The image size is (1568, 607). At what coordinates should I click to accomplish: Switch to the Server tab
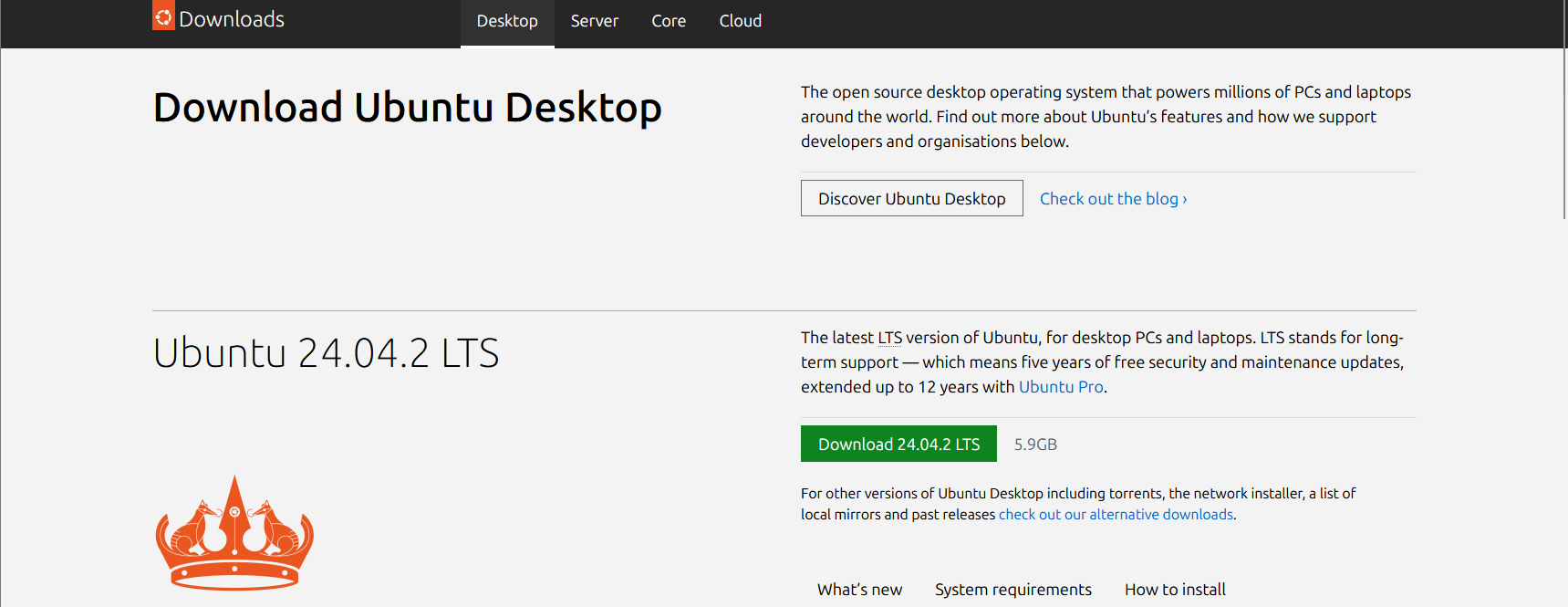595,21
